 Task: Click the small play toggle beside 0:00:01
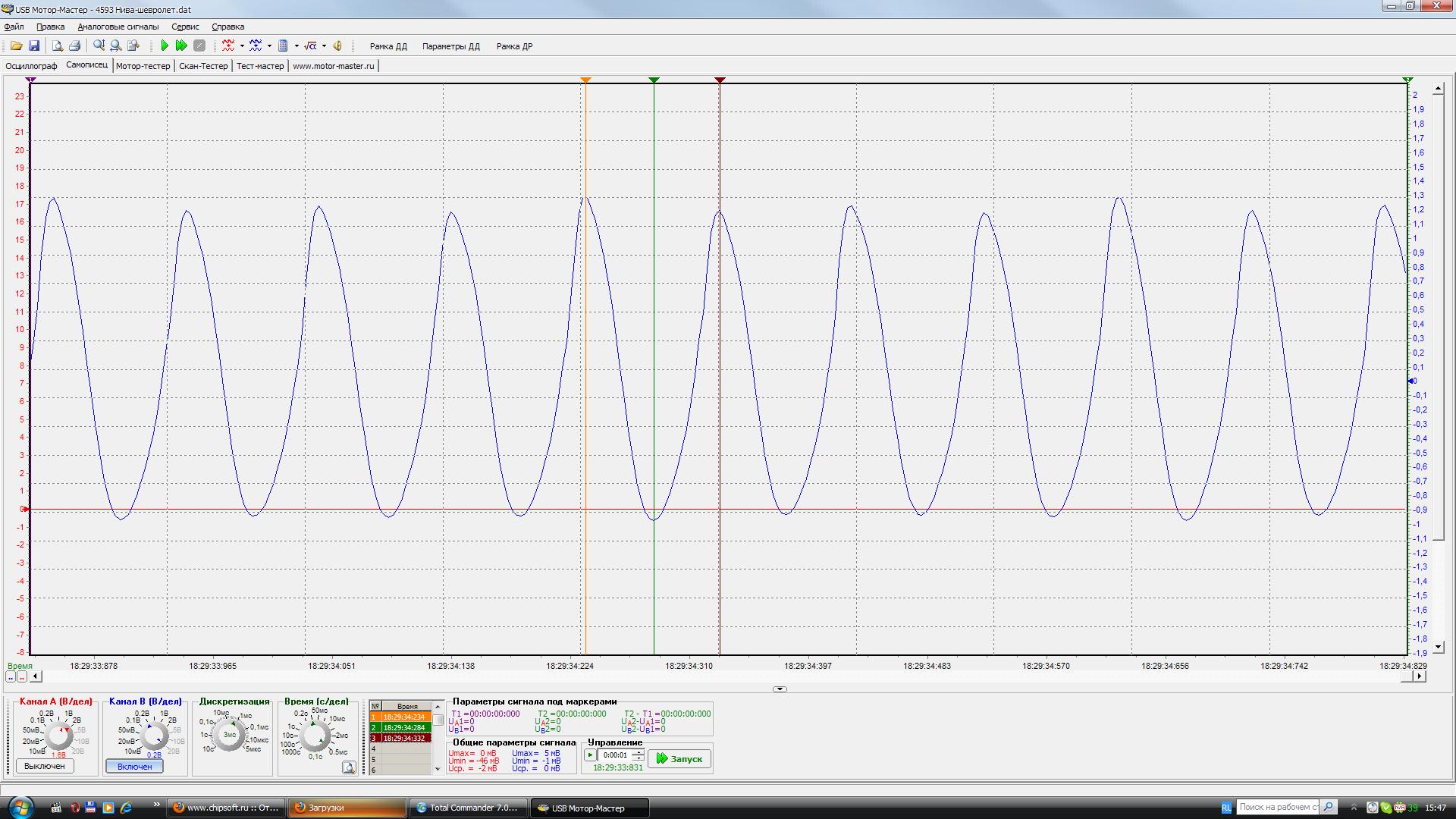[x=590, y=755]
